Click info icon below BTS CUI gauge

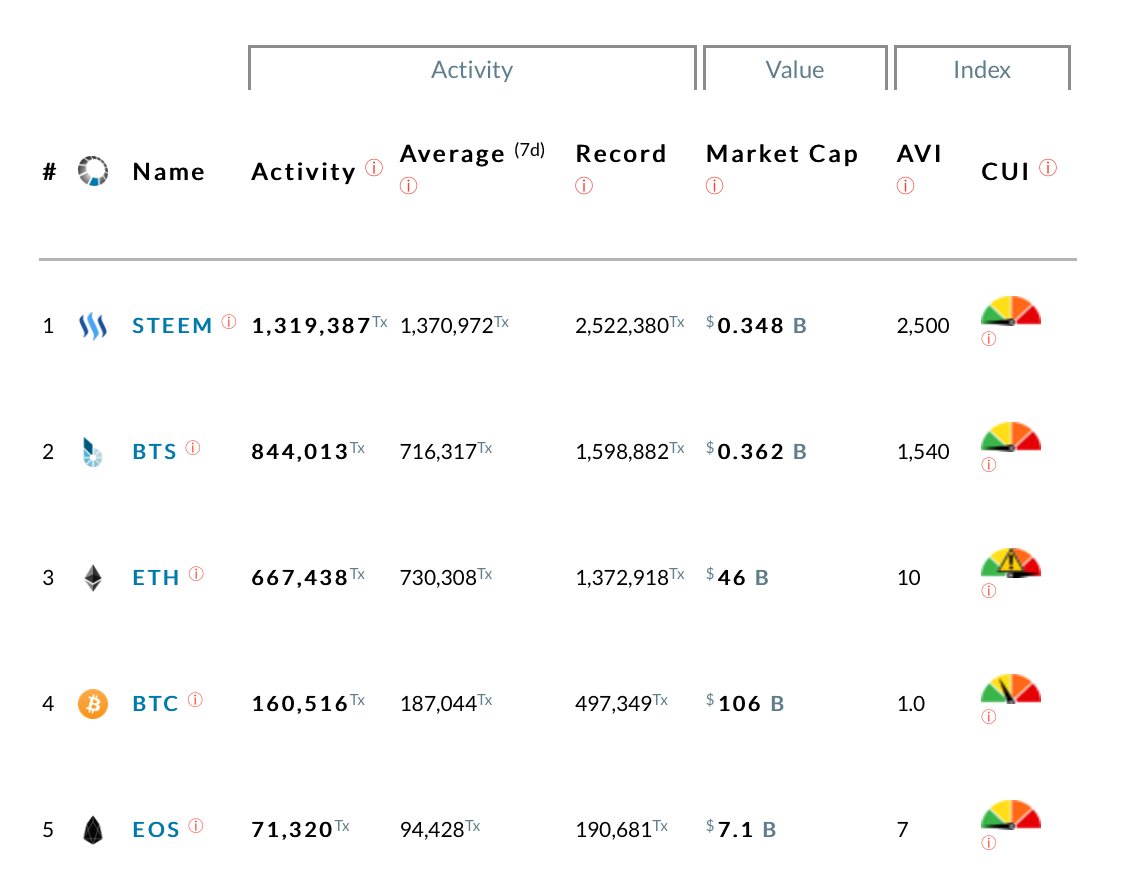988,465
